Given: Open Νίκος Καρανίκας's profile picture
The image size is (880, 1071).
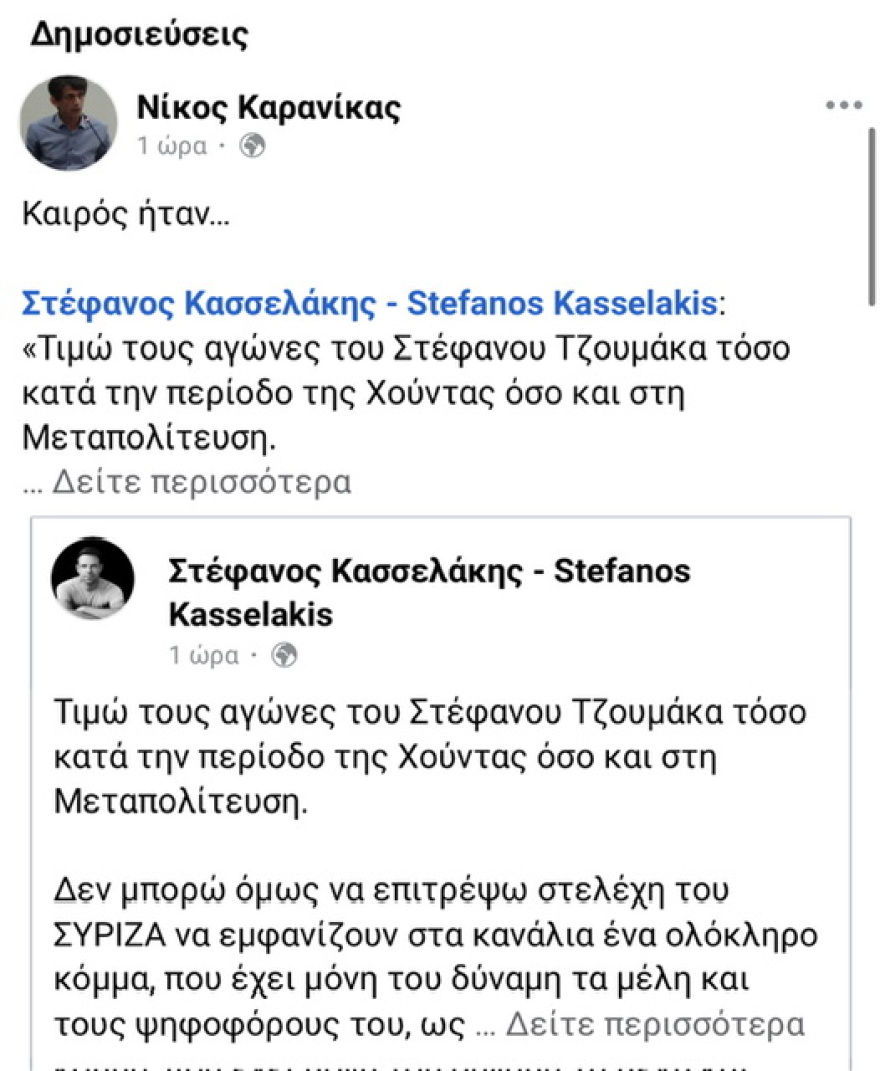Looking at the screenshot, I should point(67,120).
